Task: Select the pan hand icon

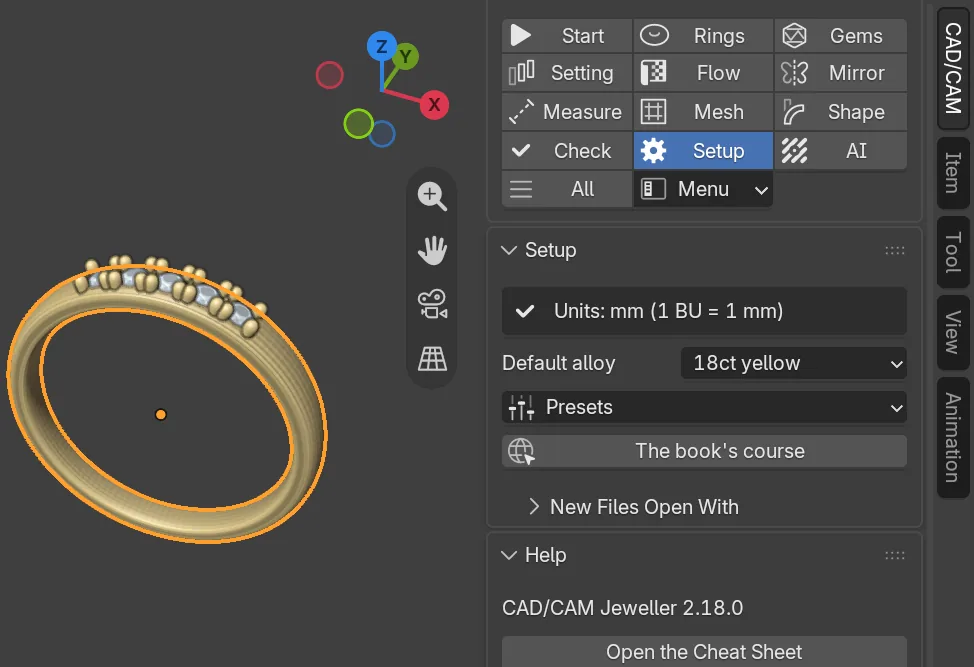Action: click(x=432, y=250)
